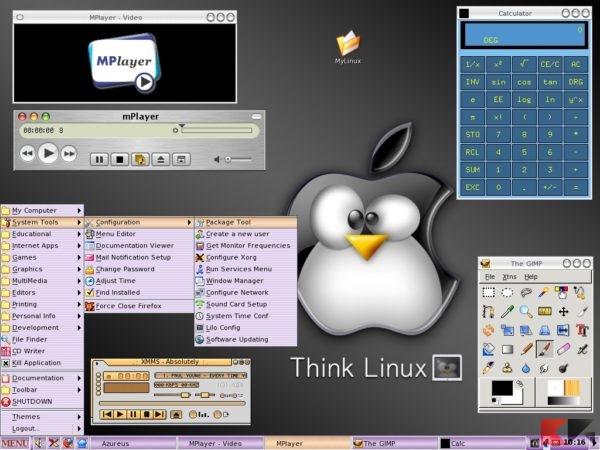The width and height of the screenshot is (600, 450).
Task: Click the mPlayer eject button
Action: coord(161,159)
